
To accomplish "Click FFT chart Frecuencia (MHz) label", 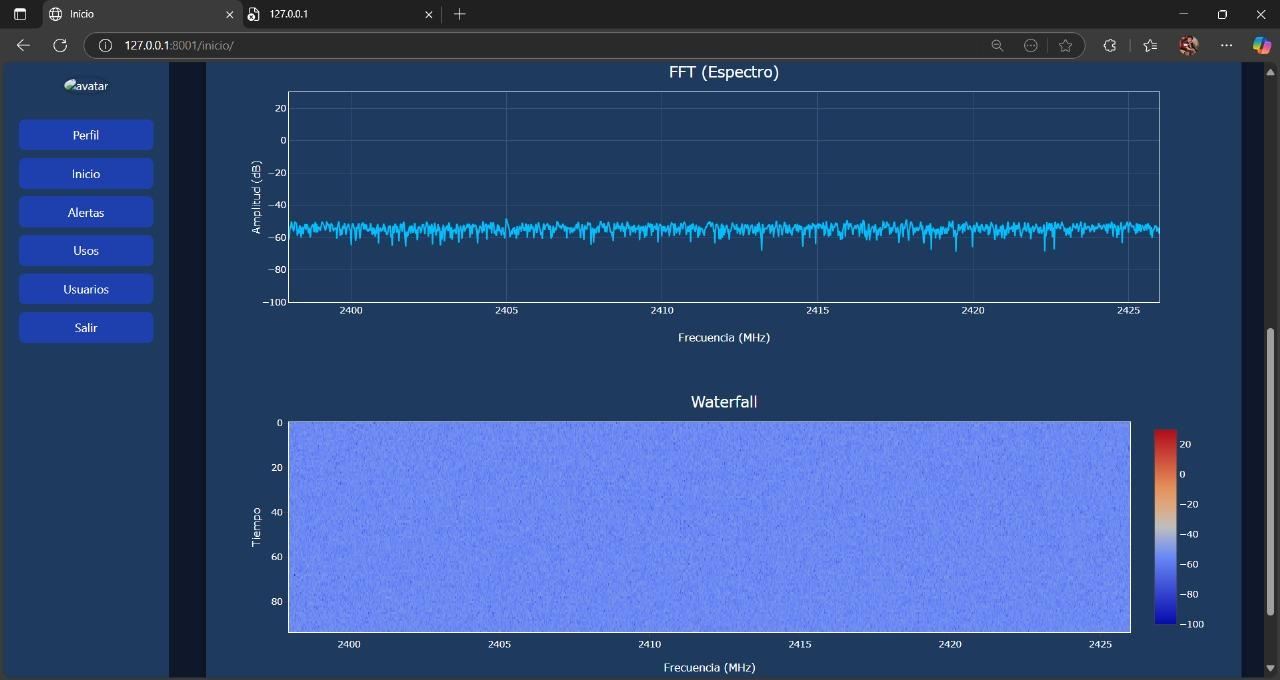I will tap(724, 338).
